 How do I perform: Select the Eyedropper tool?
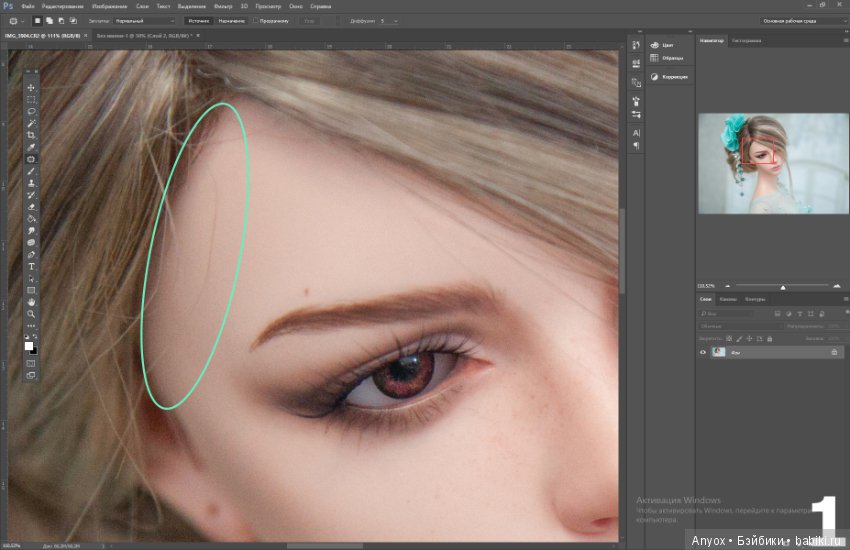31,147
